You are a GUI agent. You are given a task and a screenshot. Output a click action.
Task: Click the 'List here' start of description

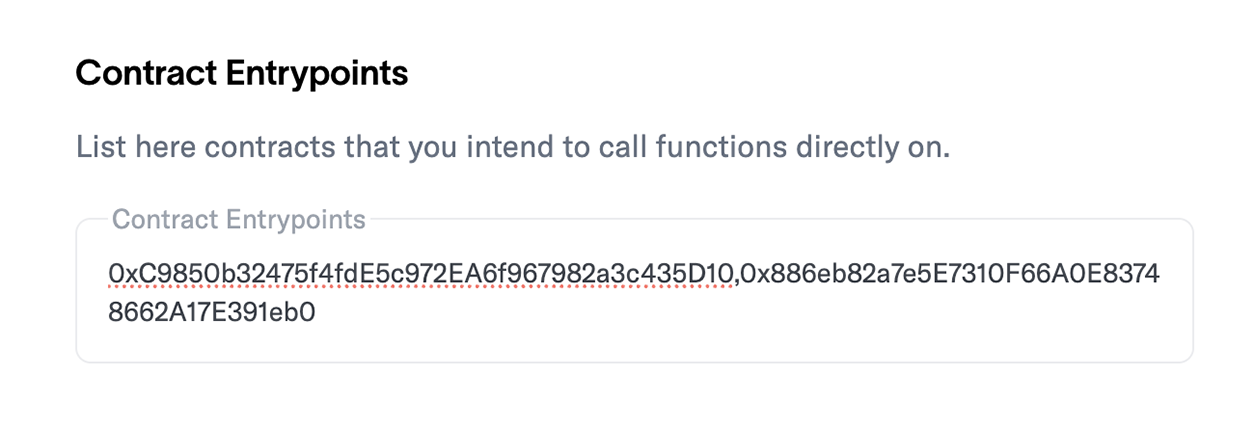click(136, 148)
